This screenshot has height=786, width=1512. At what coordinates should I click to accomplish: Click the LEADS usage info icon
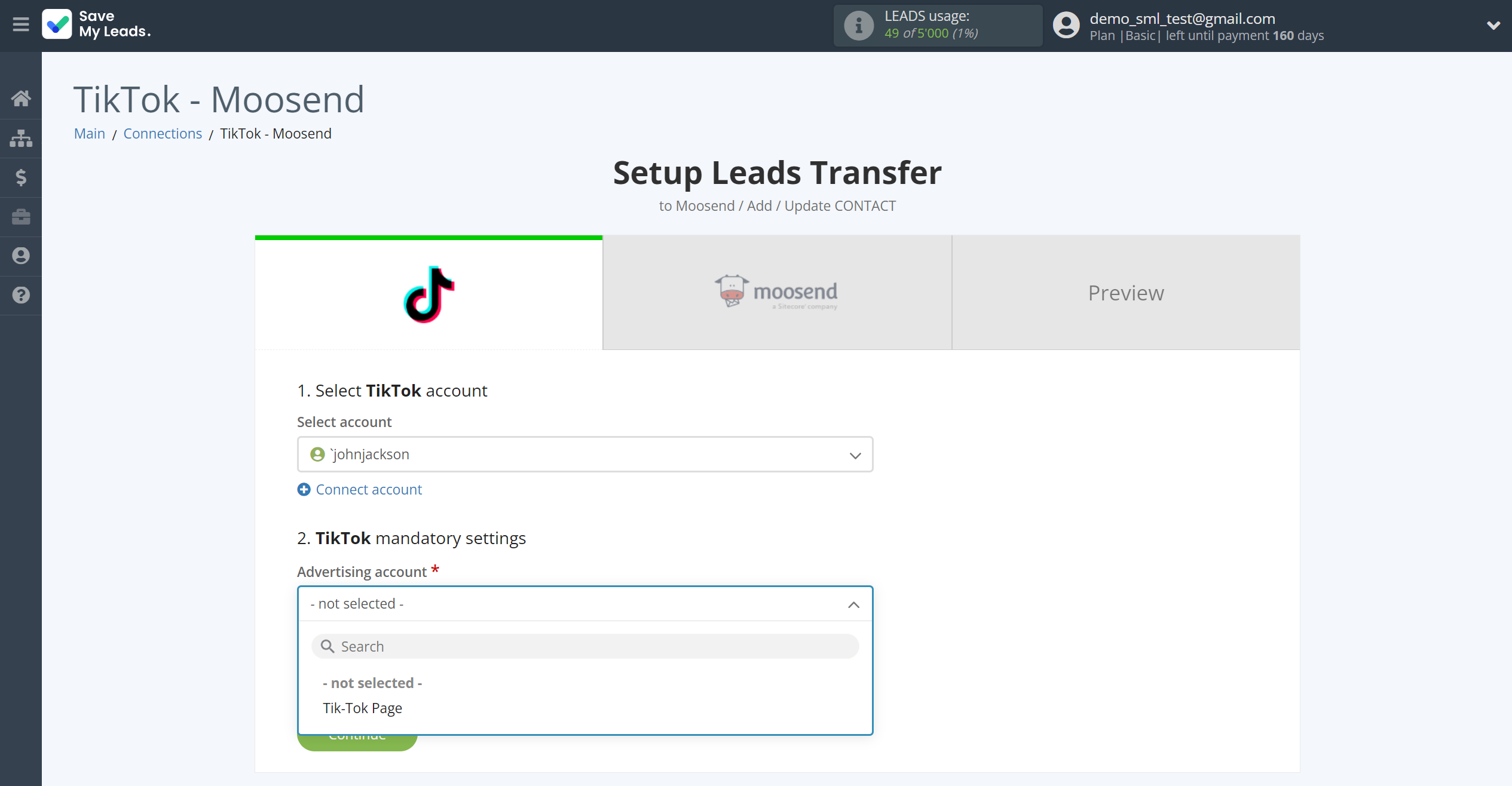pos(857,25)
